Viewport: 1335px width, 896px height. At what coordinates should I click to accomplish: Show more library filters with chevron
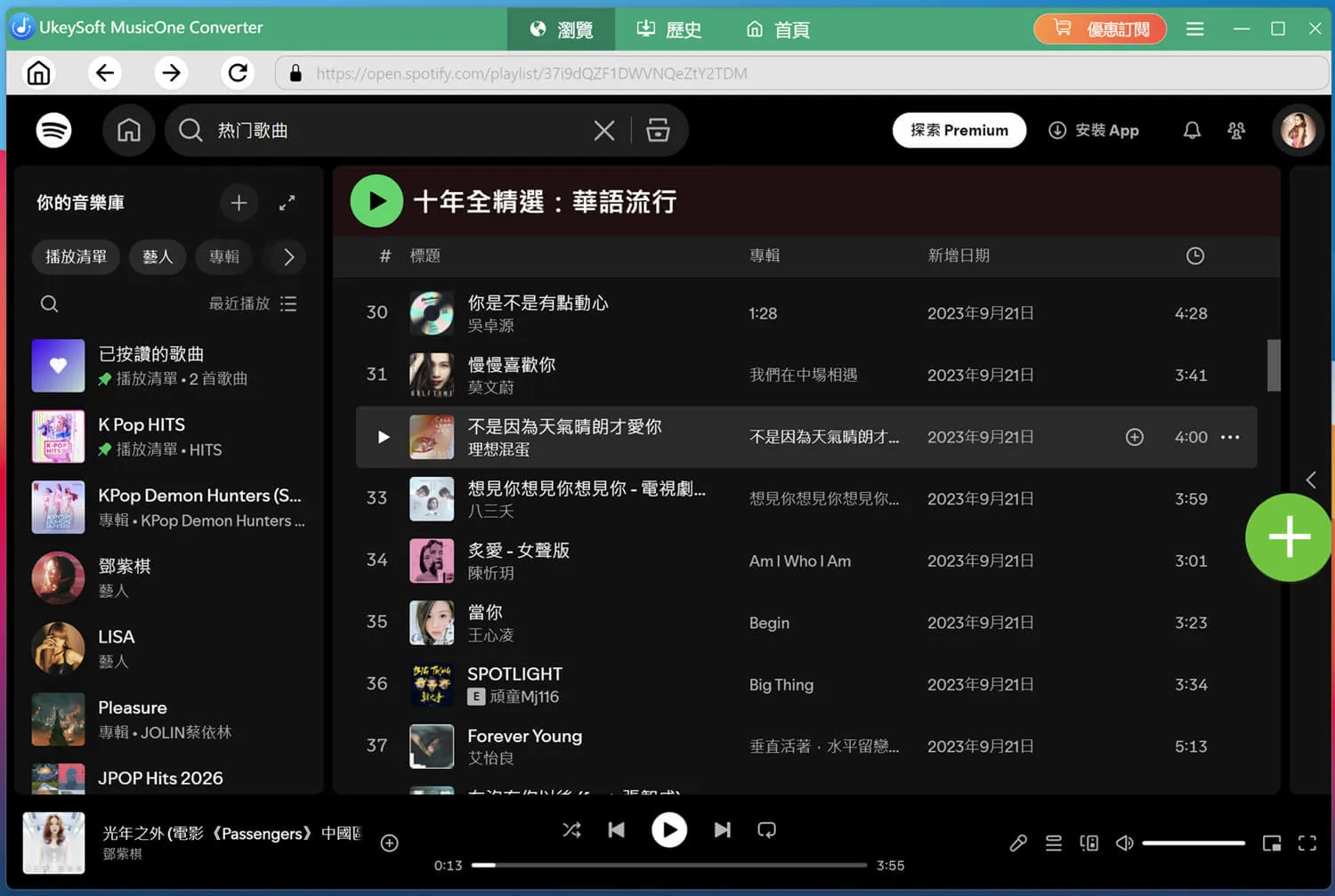tap(288, 257)
